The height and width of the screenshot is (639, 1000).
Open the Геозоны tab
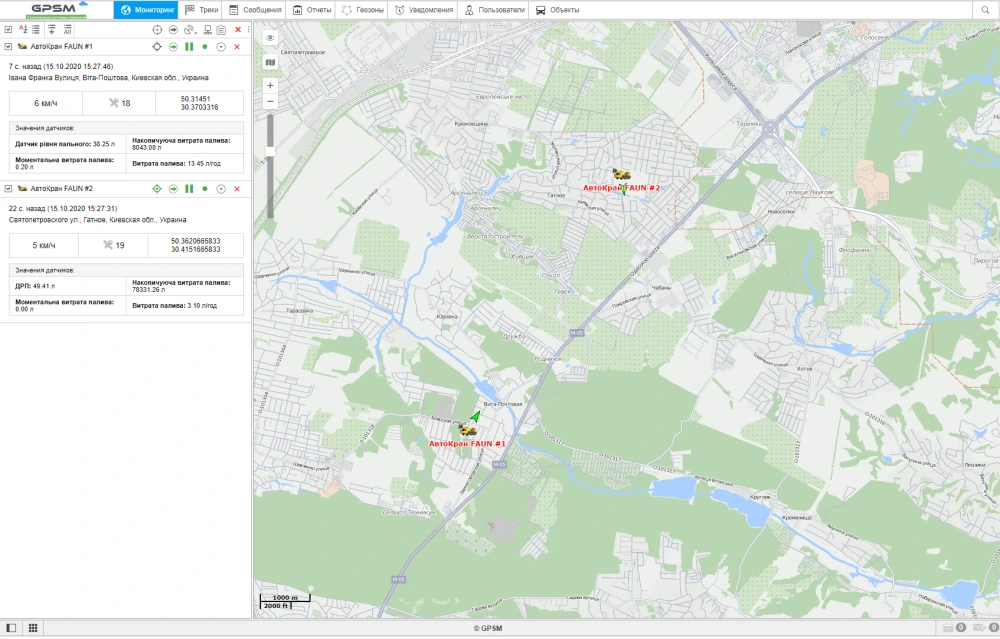click(361, 10)
